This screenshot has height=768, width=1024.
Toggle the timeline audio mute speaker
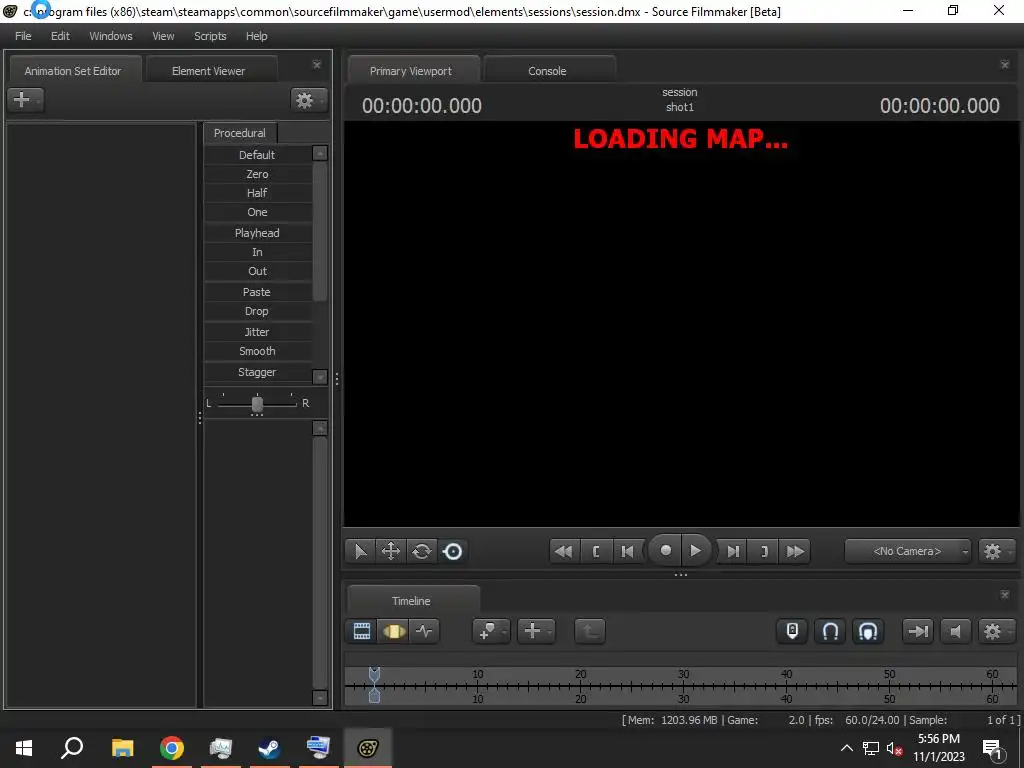point(955,631)
